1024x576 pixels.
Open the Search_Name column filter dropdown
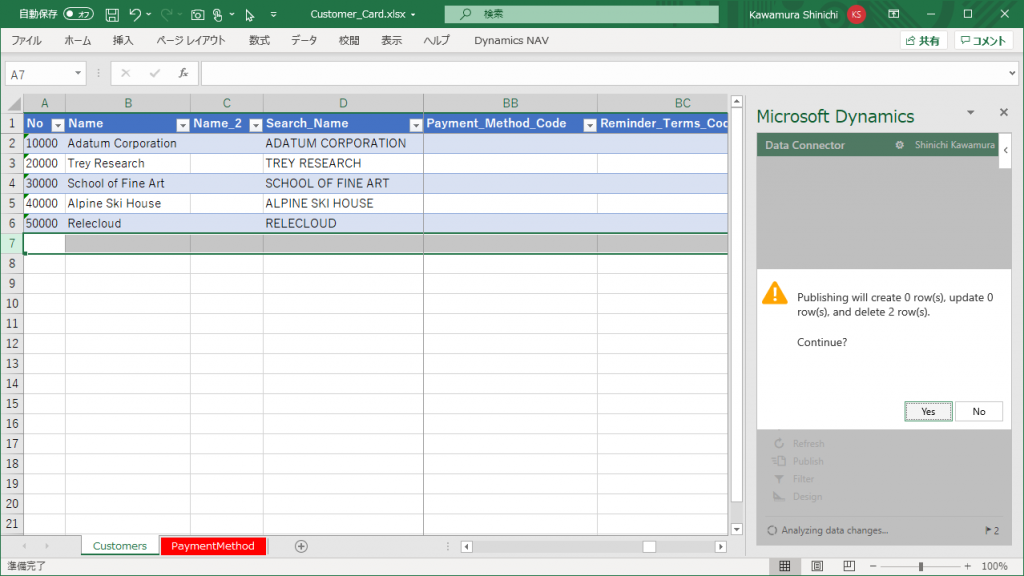click(415, 125)
